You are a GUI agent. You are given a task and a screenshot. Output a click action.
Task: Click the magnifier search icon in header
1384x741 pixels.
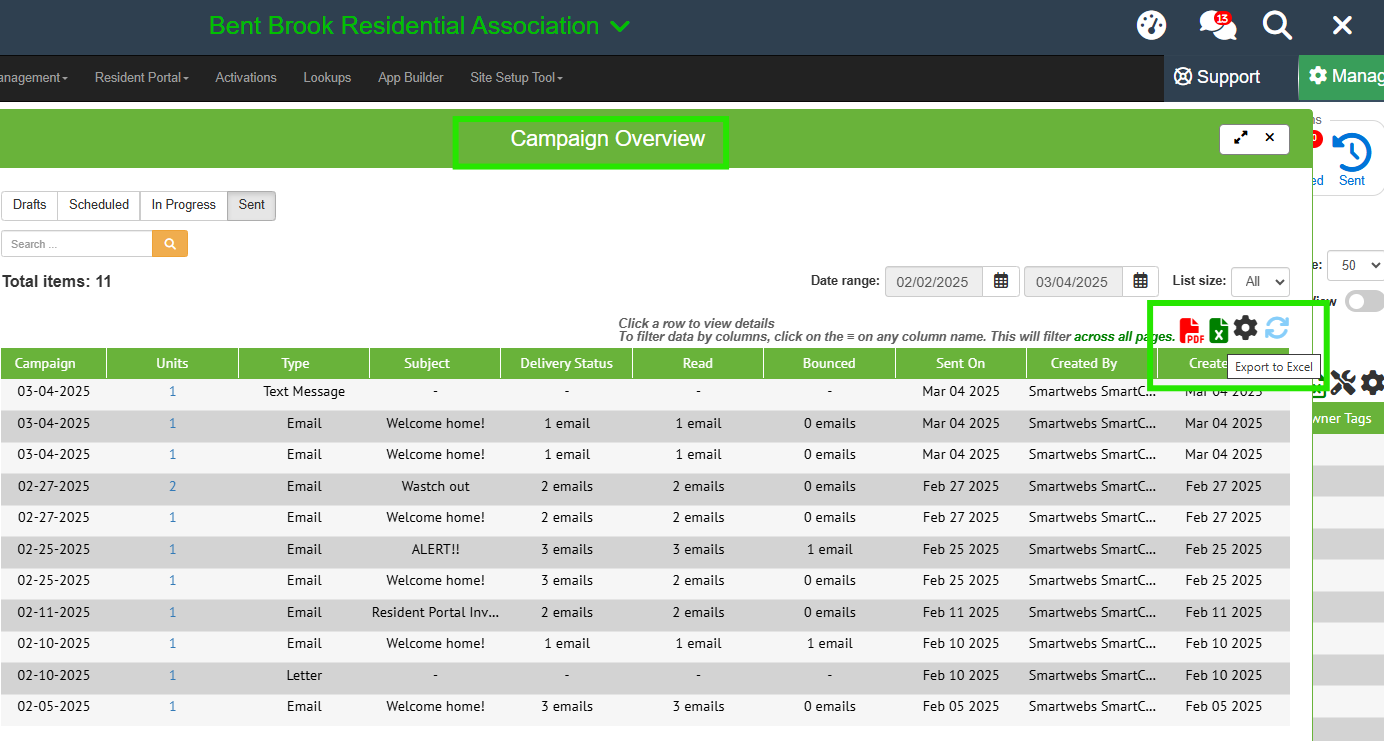(x=1277, y=25)
